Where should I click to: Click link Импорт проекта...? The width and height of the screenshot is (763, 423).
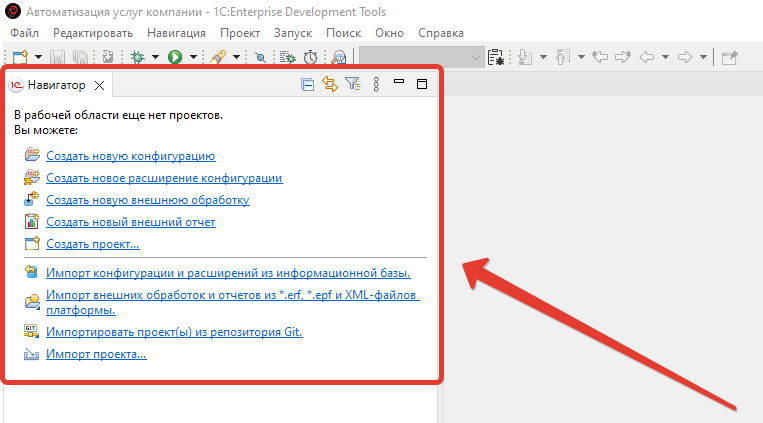(96, 354)
